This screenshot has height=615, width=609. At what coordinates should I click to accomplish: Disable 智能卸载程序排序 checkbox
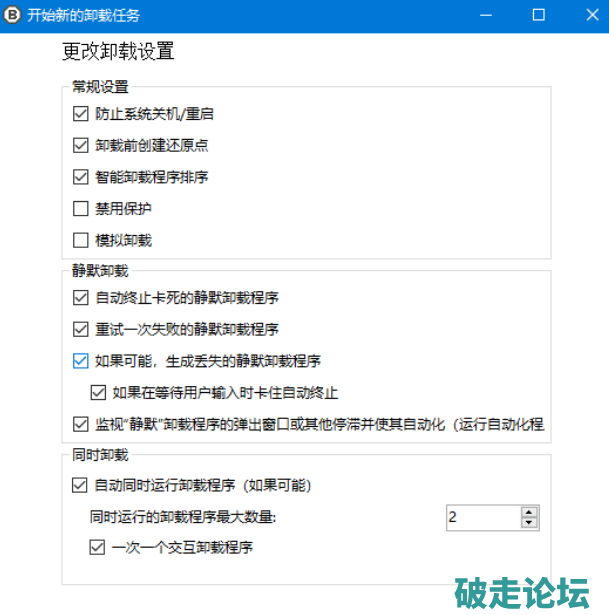(81, 177)
